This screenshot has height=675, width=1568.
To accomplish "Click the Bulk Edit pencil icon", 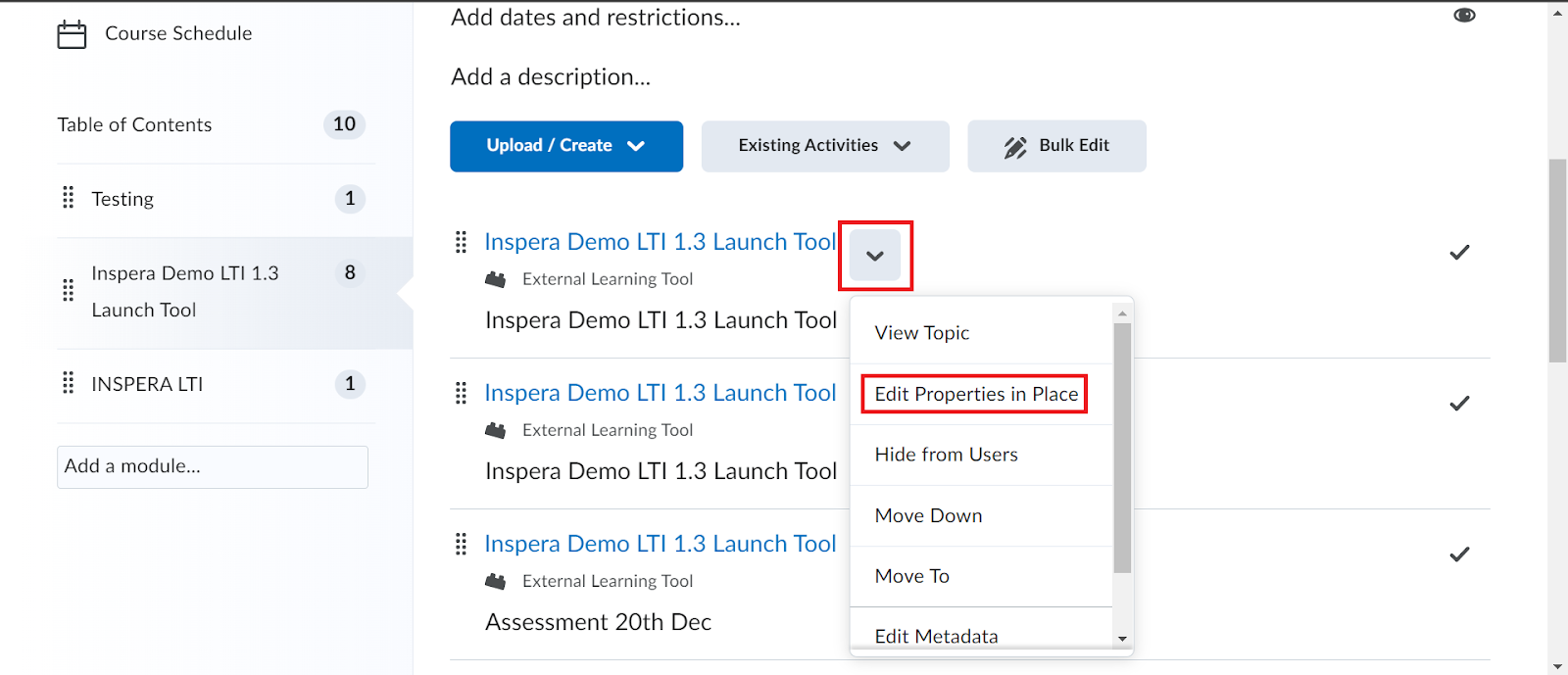I will click(1015, 147).
